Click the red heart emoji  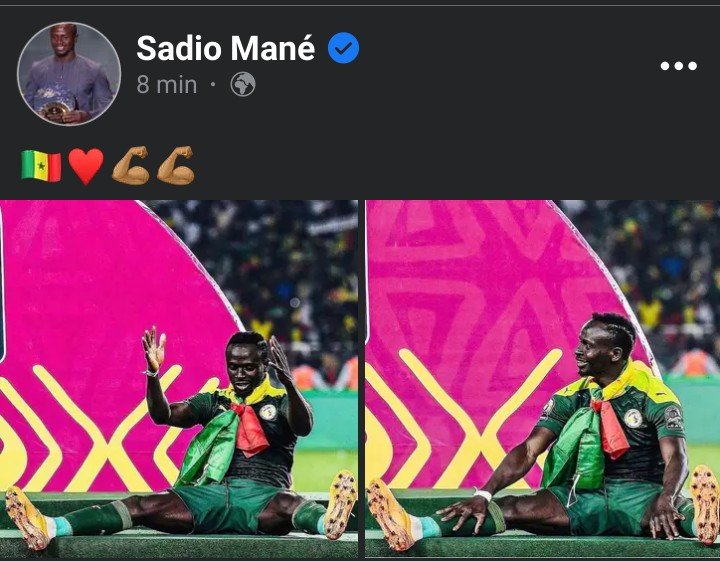(86, 166)
